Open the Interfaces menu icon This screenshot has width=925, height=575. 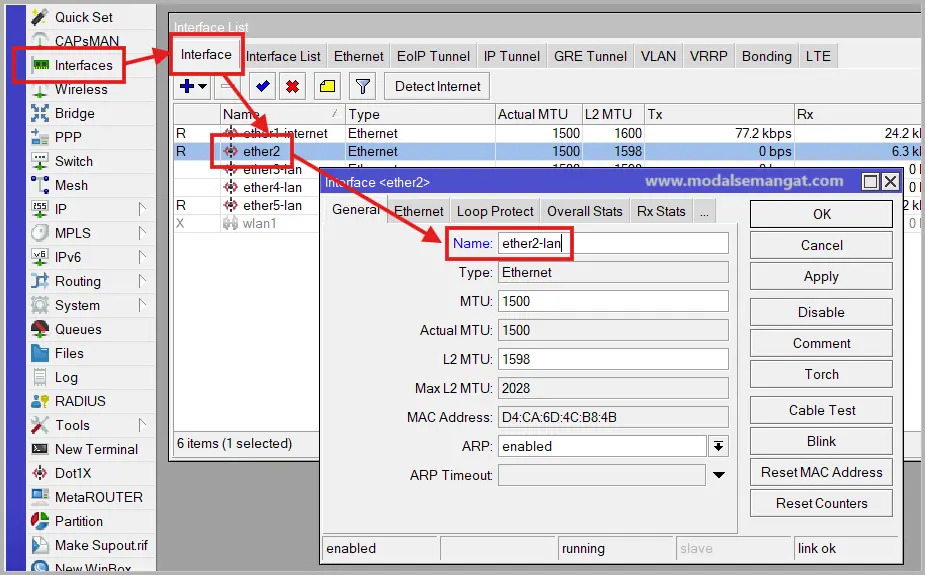pos(41,65)
